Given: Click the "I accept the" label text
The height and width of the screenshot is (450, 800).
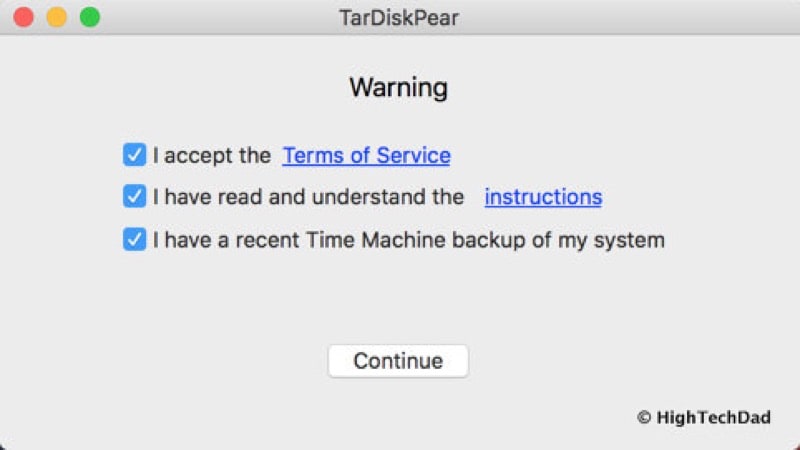Looking at the screenshot, I should point(212,156).
